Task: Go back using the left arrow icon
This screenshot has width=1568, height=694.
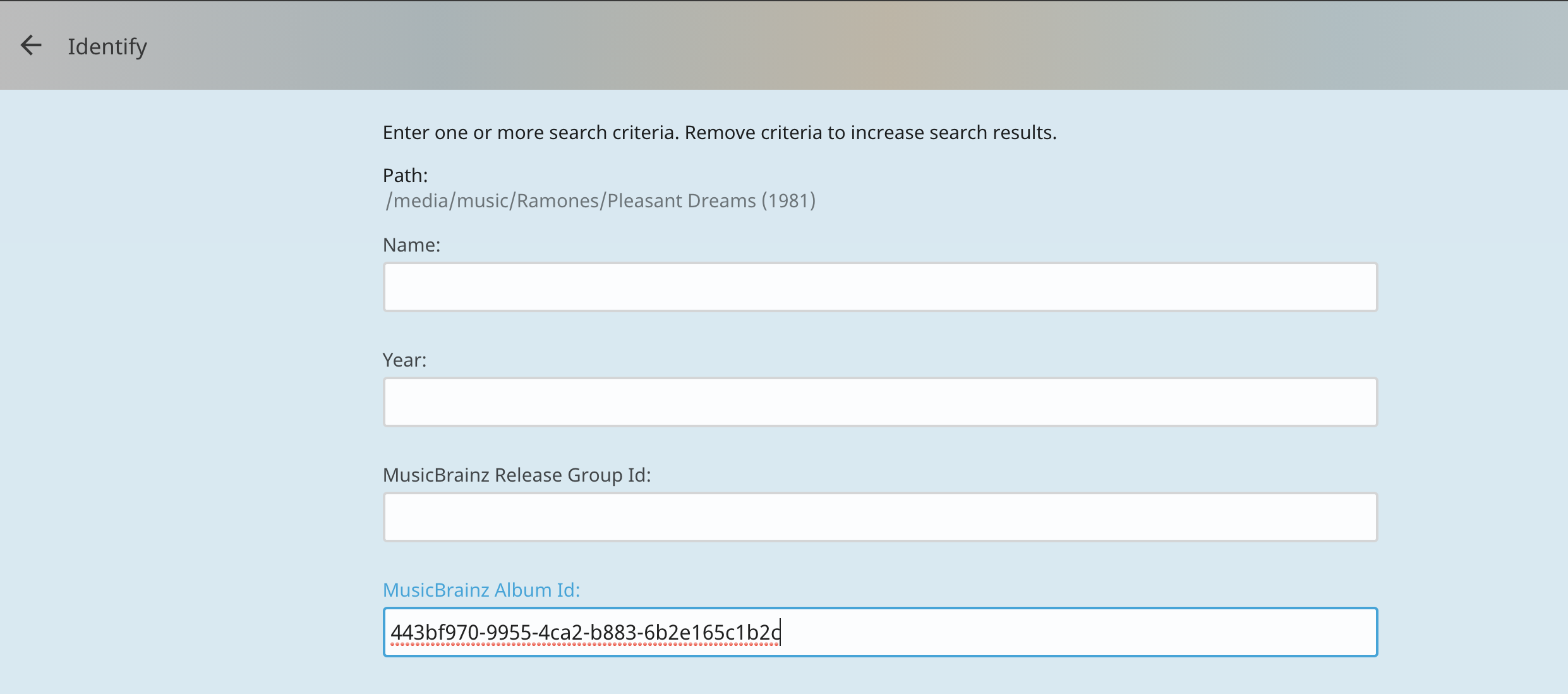Action: 30,46
